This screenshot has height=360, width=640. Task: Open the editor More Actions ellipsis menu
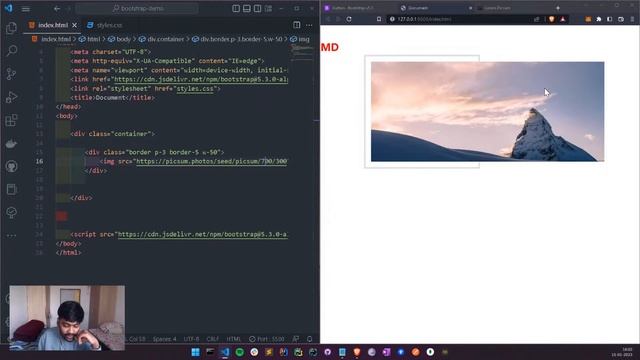click(309, 25)
